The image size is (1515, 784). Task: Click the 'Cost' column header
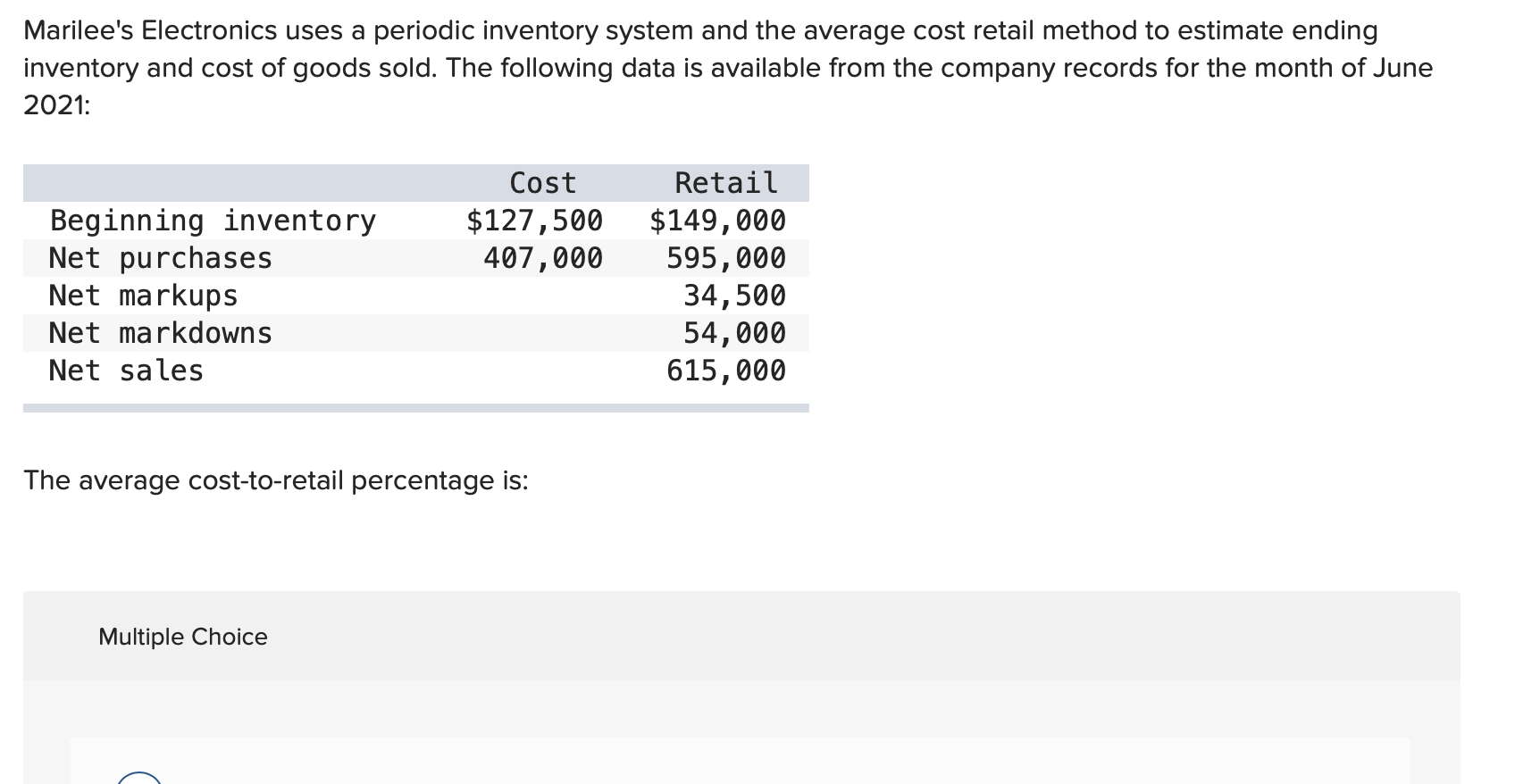(x=542, y=183)
